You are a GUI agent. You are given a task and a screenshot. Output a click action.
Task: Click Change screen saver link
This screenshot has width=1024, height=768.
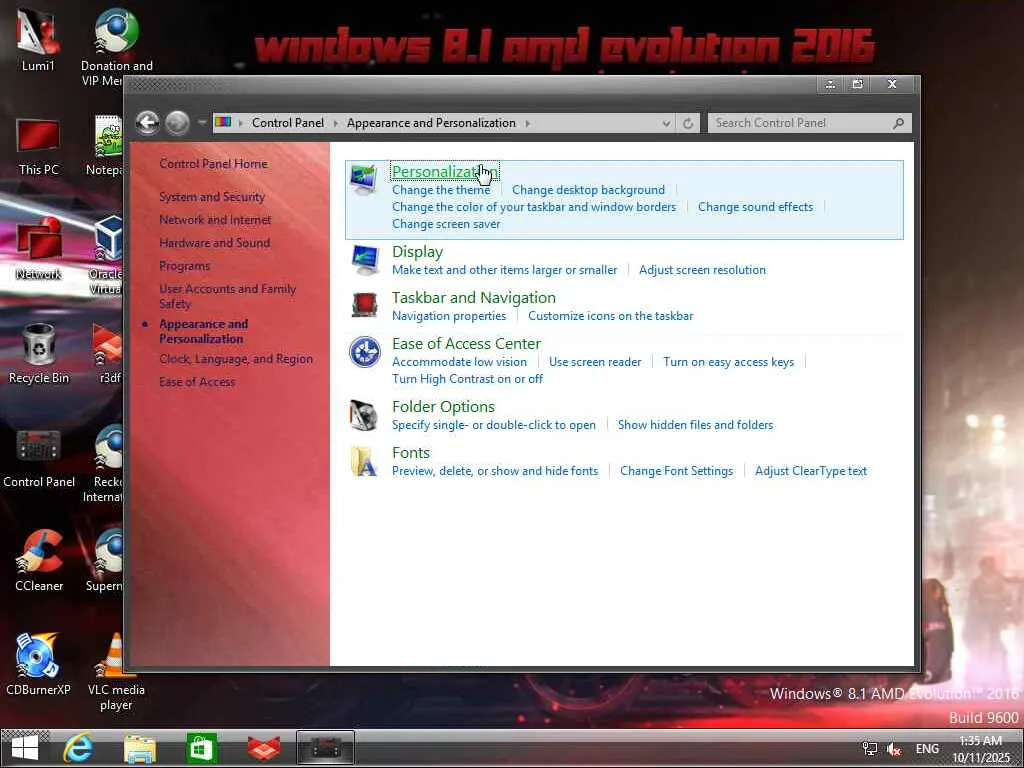[446, 223]
